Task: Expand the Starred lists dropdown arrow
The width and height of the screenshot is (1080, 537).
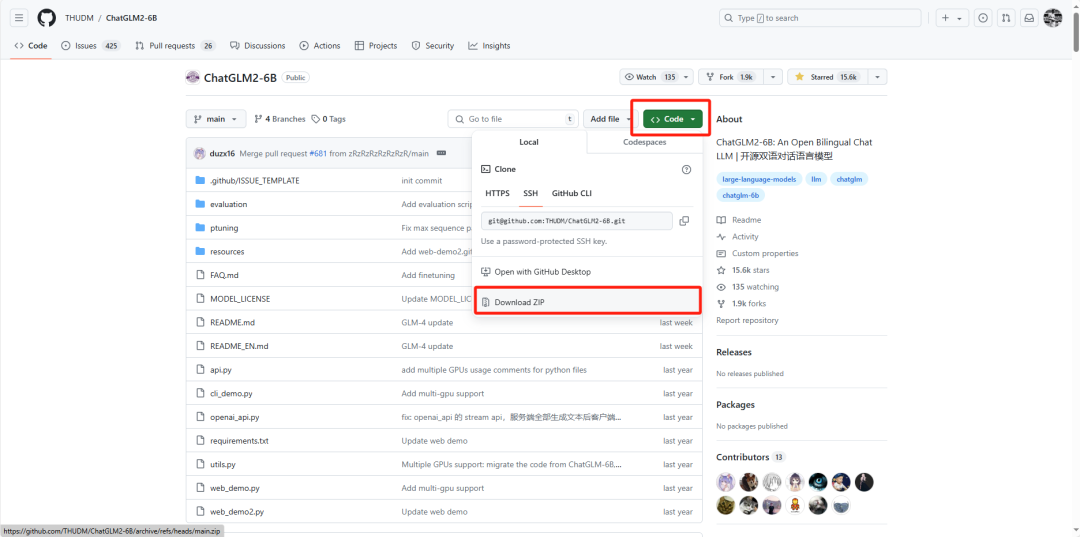Action: [x=877, y=77]
